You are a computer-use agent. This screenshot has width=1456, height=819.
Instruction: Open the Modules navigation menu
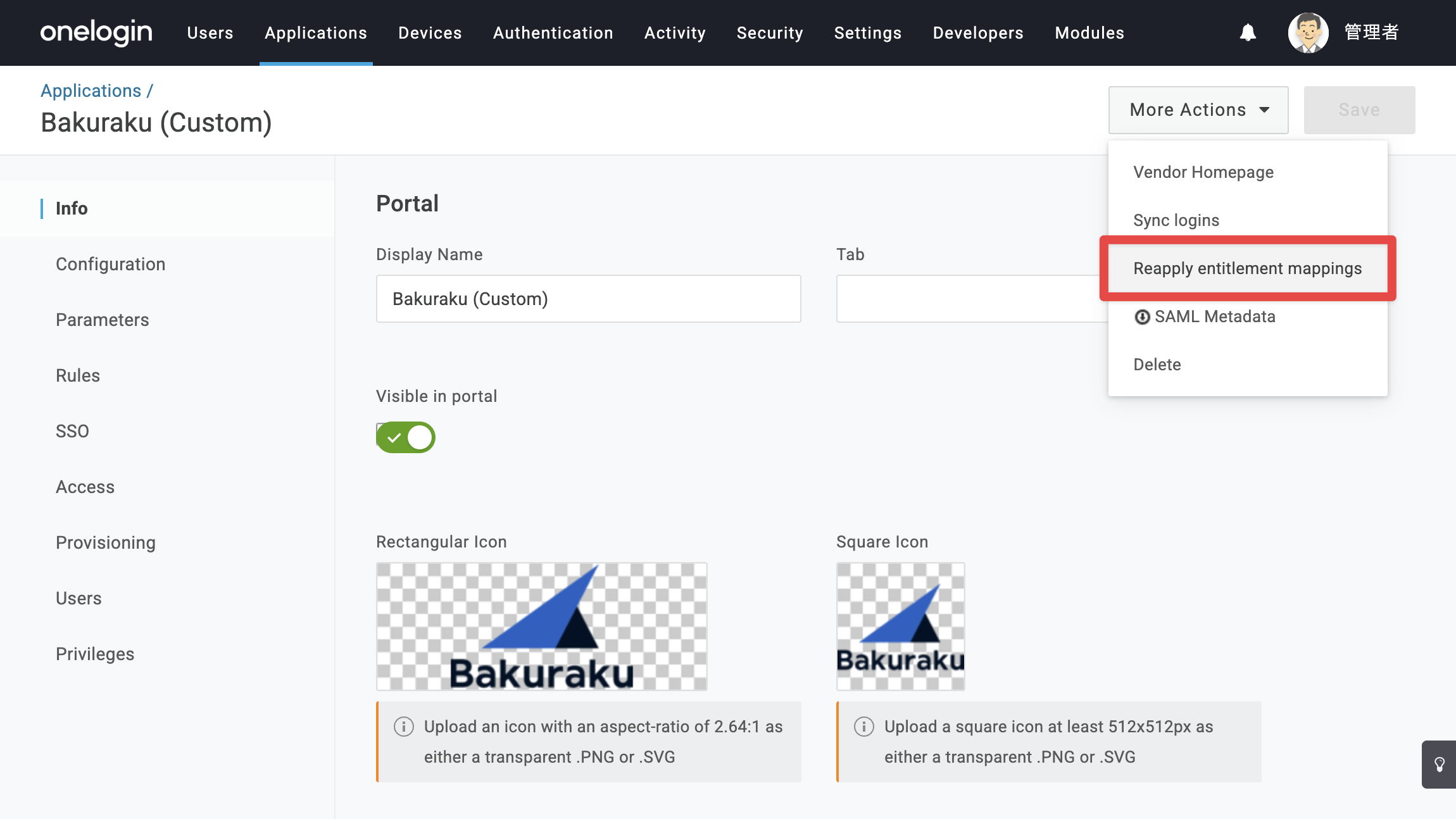[x=1089, y=33]
